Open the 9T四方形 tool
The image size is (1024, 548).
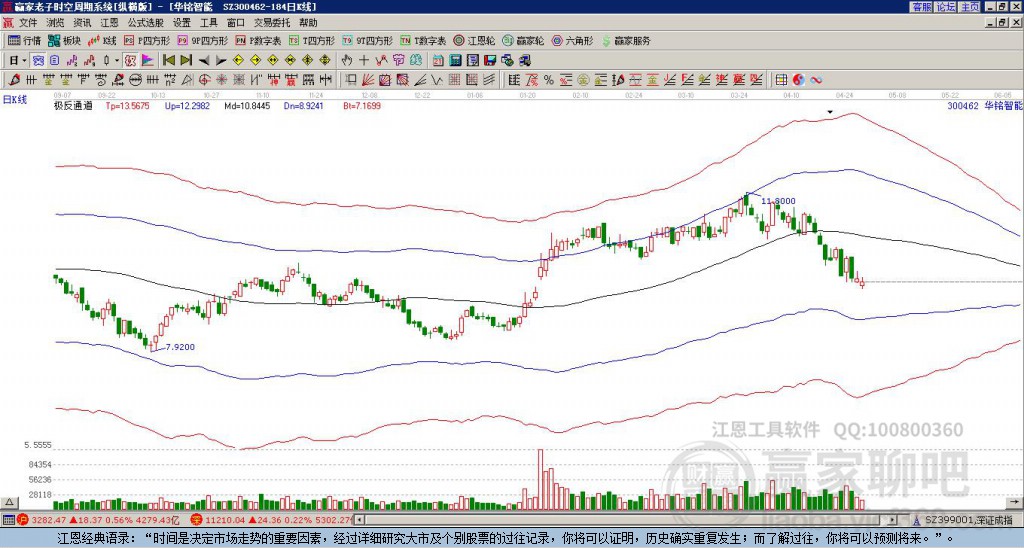click(367, 40)
